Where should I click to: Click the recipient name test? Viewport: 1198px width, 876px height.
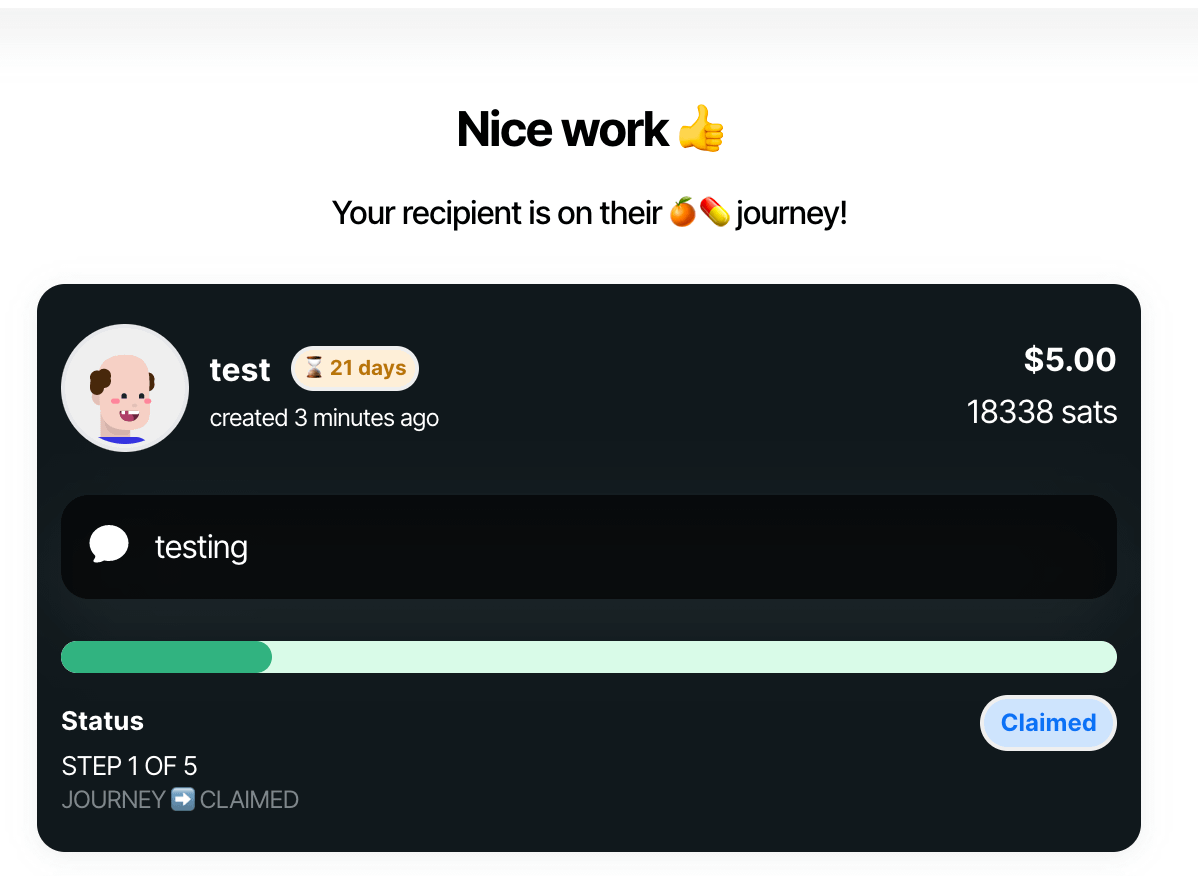click(240, 370)
